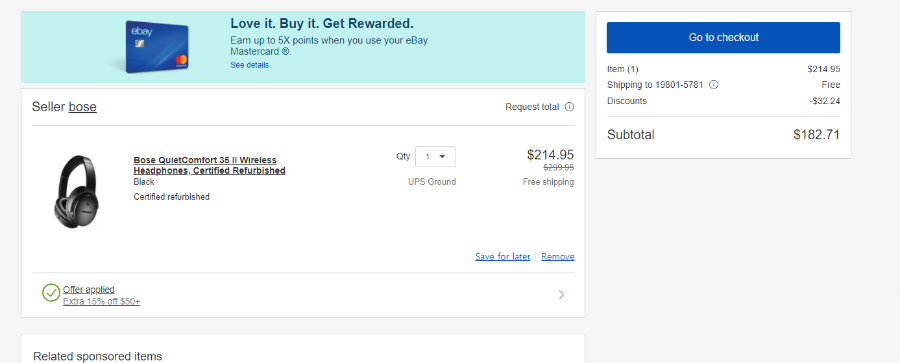Click the eBay Mastercard card image
This screenshot has width=900, height=363.
point(157,48)
